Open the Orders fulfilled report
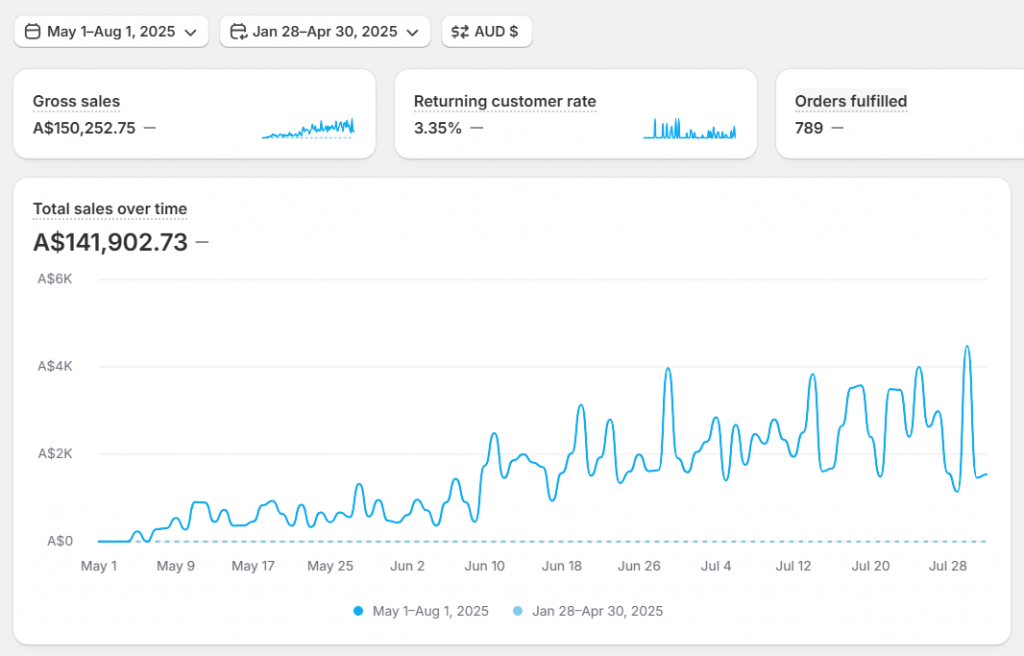 (x=851, y=101)
